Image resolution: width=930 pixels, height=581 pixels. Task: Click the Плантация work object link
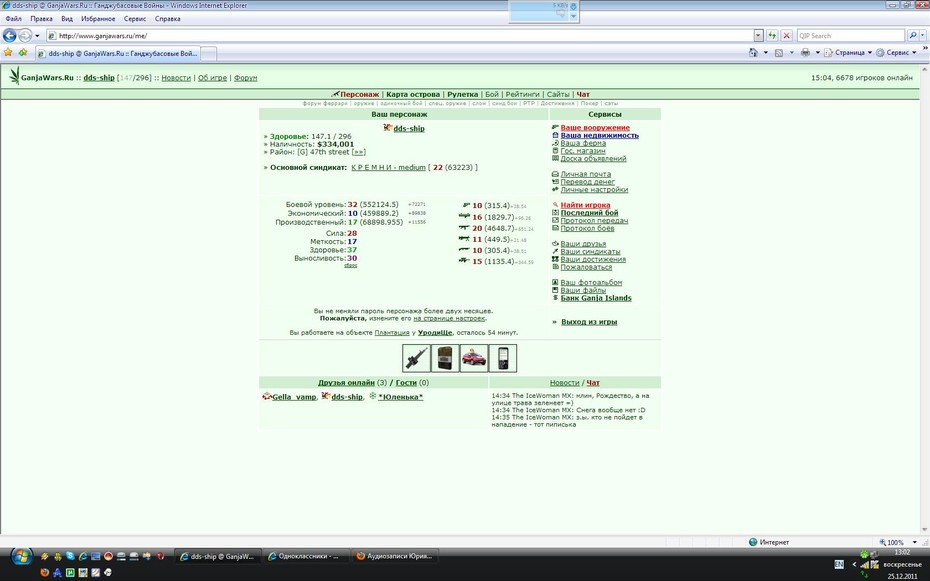(x=391, y=333)
